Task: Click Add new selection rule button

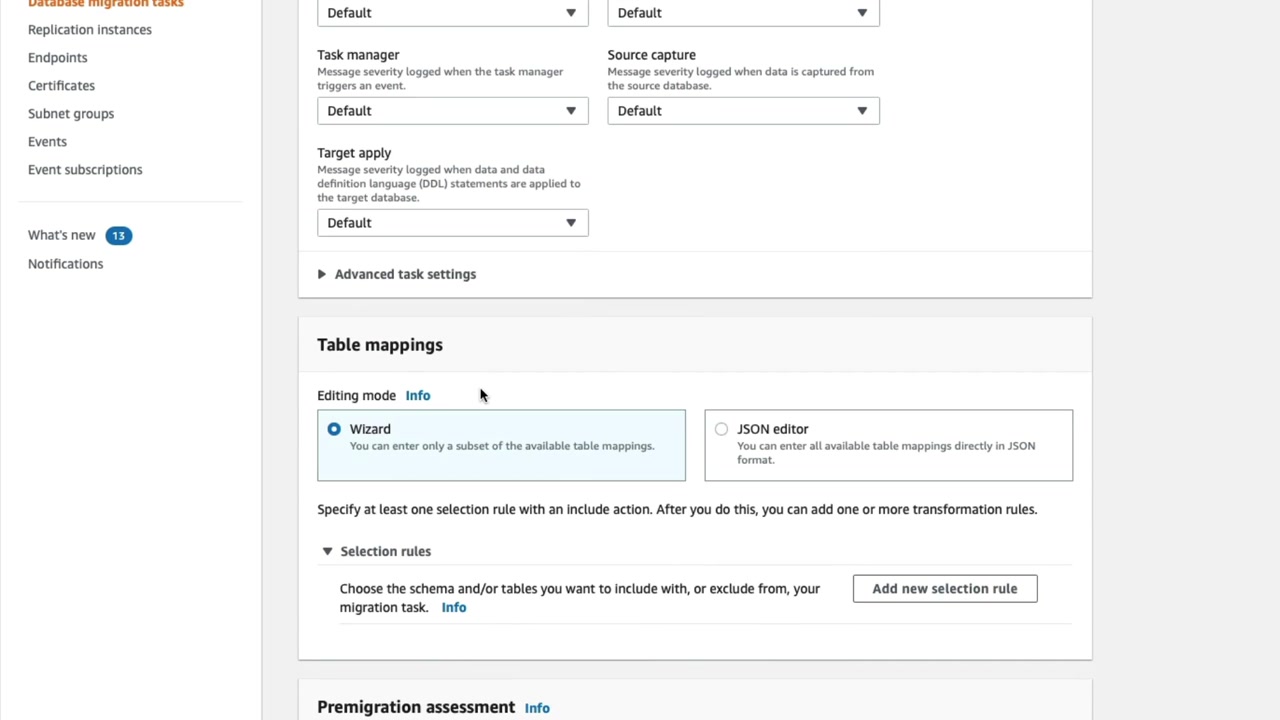Action: pyautogui.click(x=944, y=589)
